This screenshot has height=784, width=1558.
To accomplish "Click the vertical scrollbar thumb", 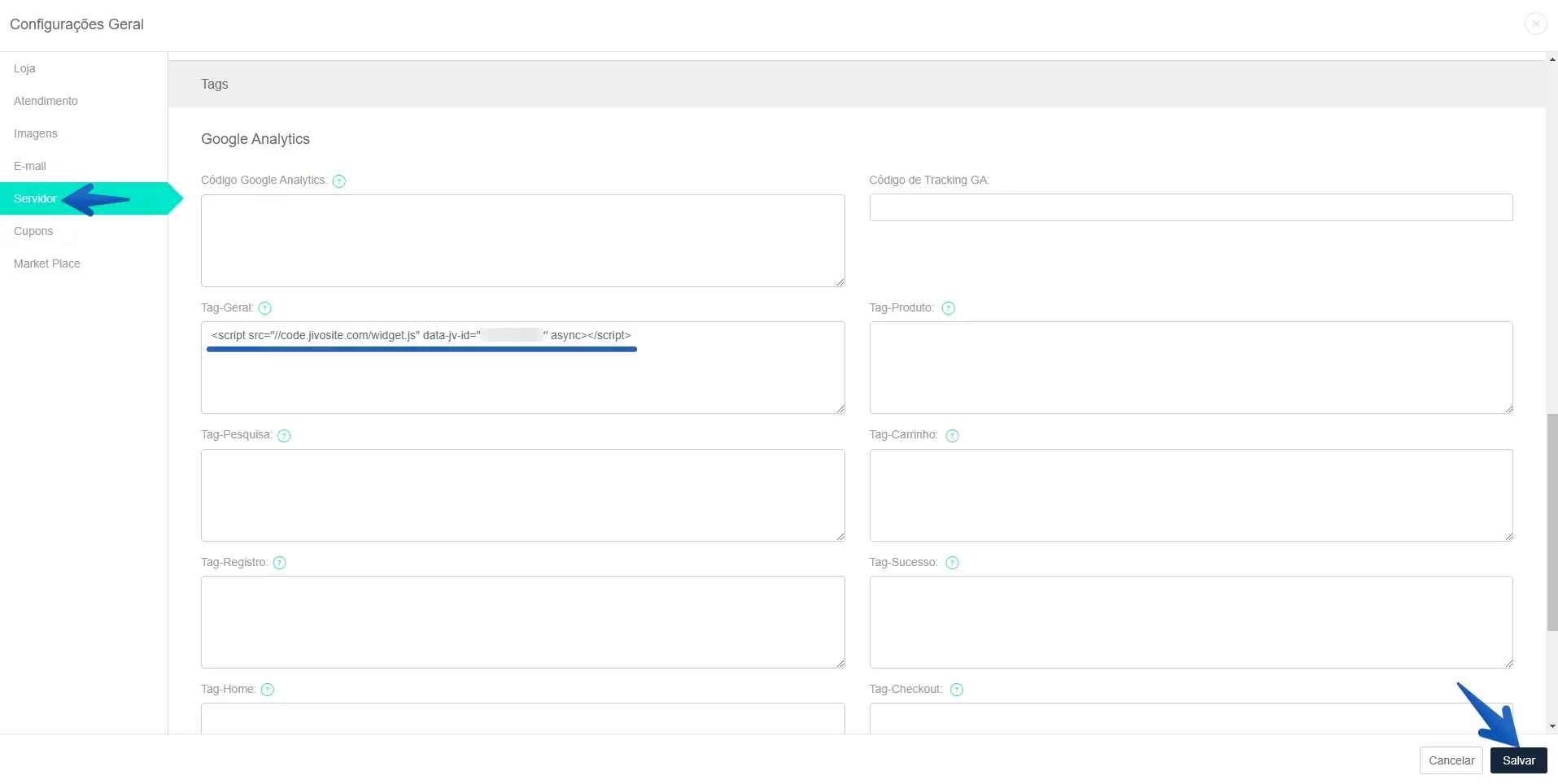I will (x=1551, y=520).
